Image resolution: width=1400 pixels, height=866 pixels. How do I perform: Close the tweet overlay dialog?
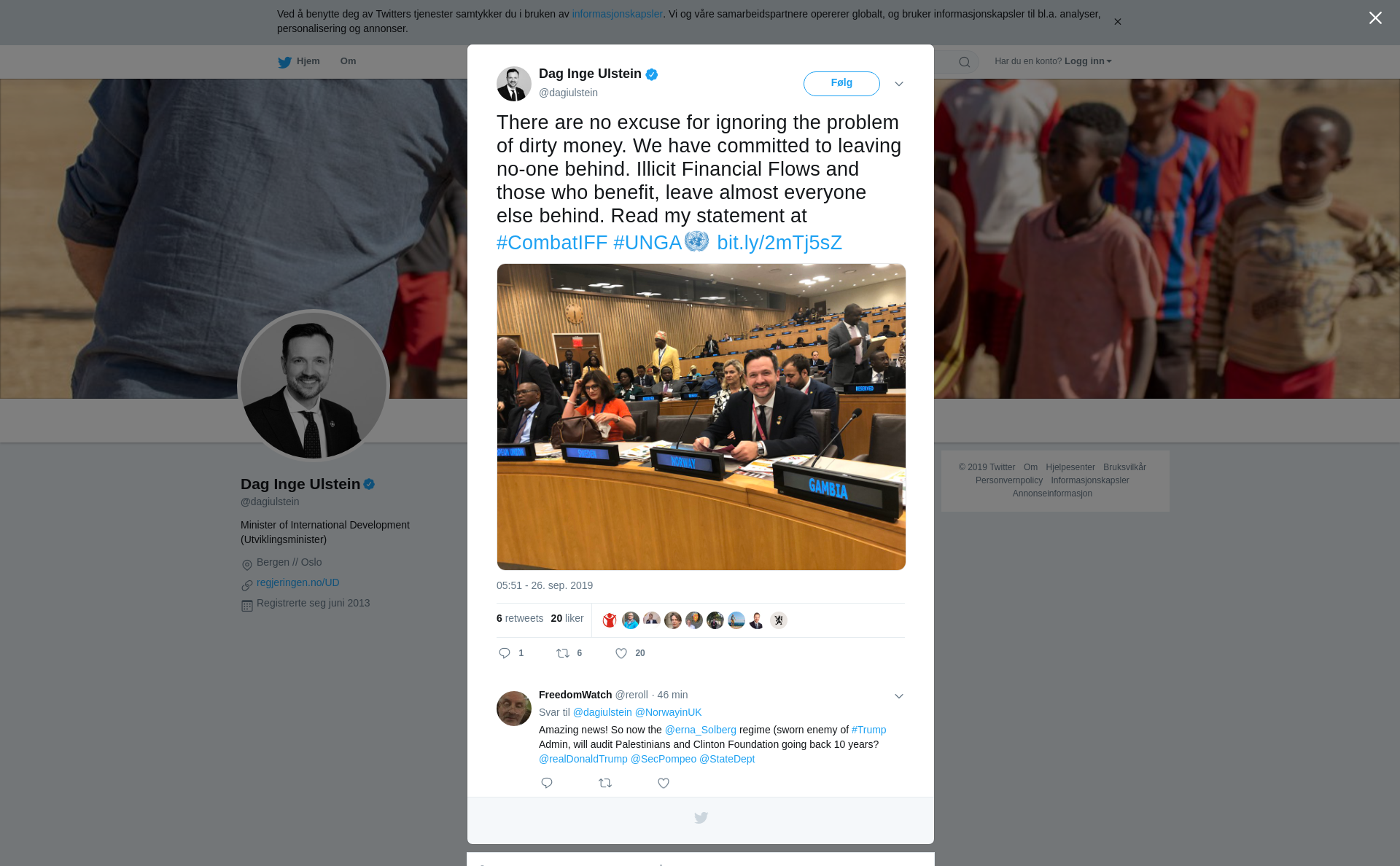coord(1375,18)
